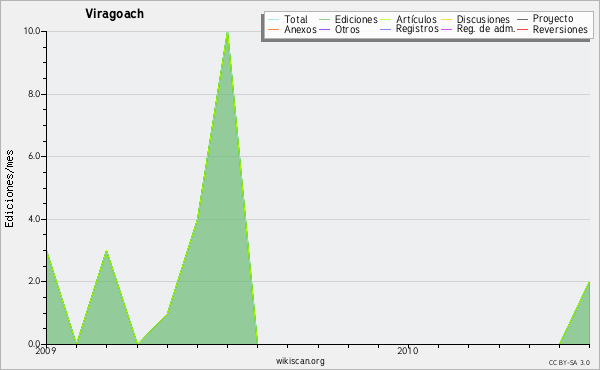Click the Anexos orange legend line
The height and width of the screenshot is (370, 600).
tap(274, 29)
